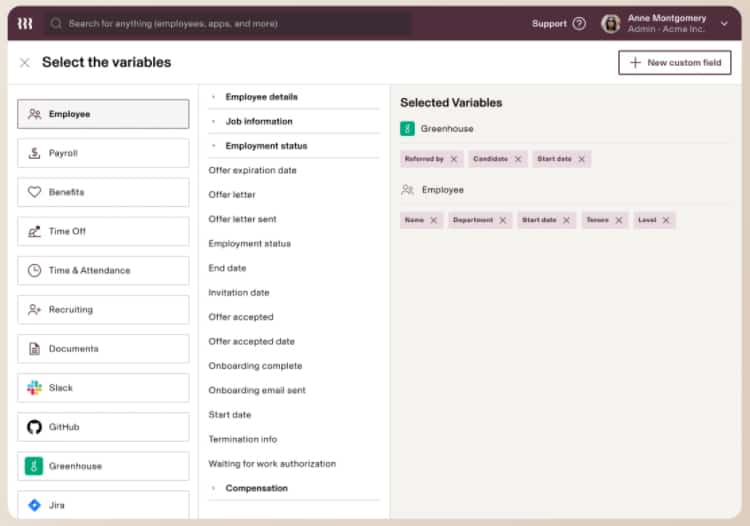
Task: Remove the Referred by variable chip
Action: click(x=454, y=159)
